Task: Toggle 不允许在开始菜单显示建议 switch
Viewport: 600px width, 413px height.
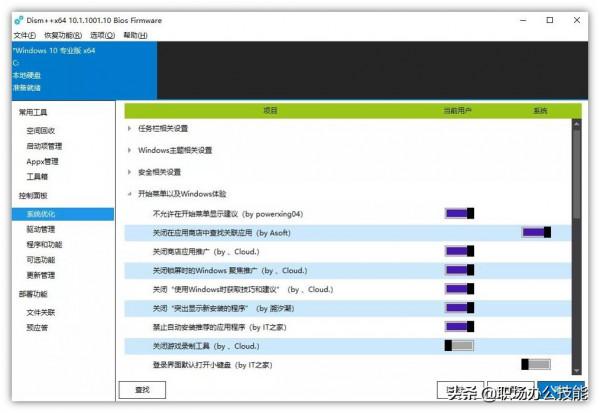Action: 460,213
